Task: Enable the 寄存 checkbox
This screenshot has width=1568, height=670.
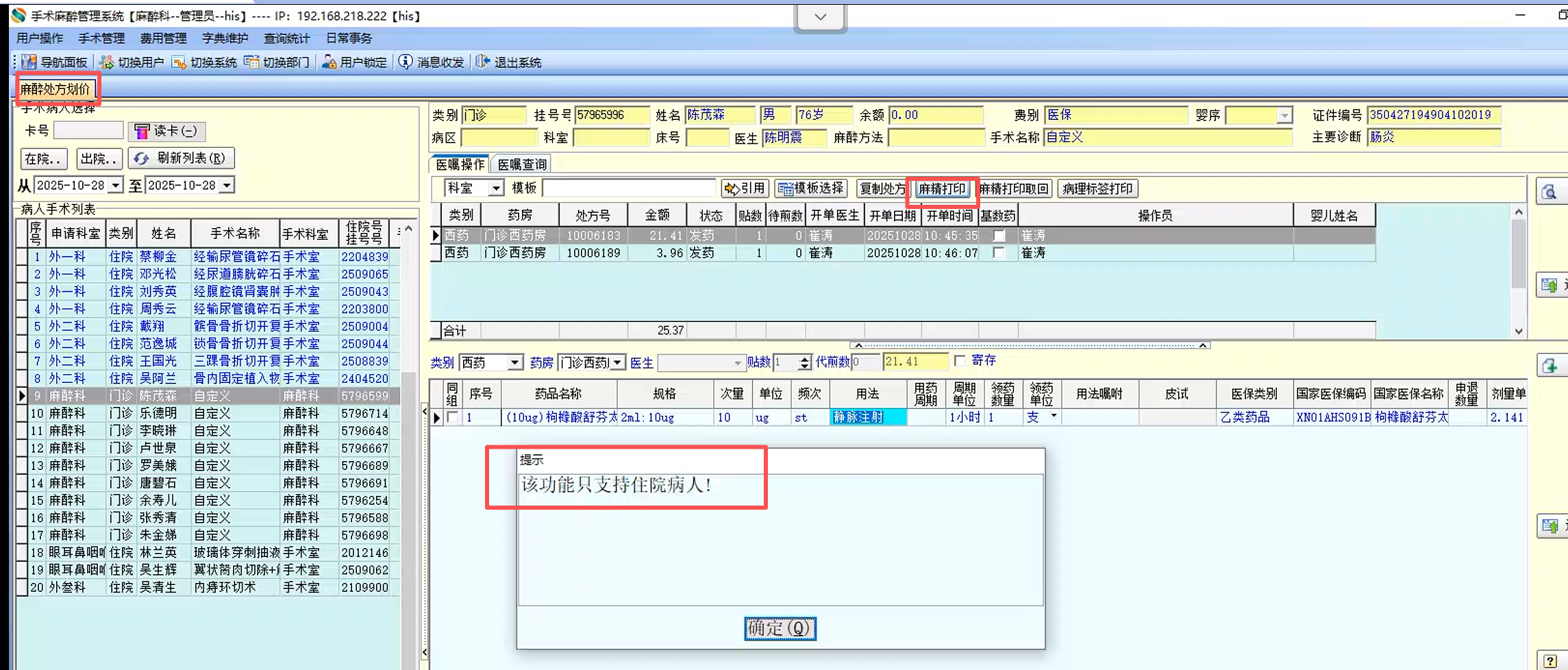Action: click(x=960, y=360)
